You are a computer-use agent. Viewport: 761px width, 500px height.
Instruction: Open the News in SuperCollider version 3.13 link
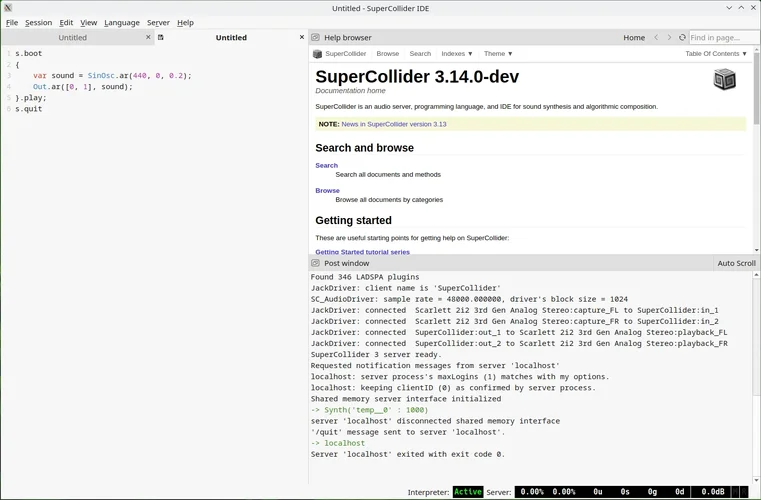pos(393,124)
